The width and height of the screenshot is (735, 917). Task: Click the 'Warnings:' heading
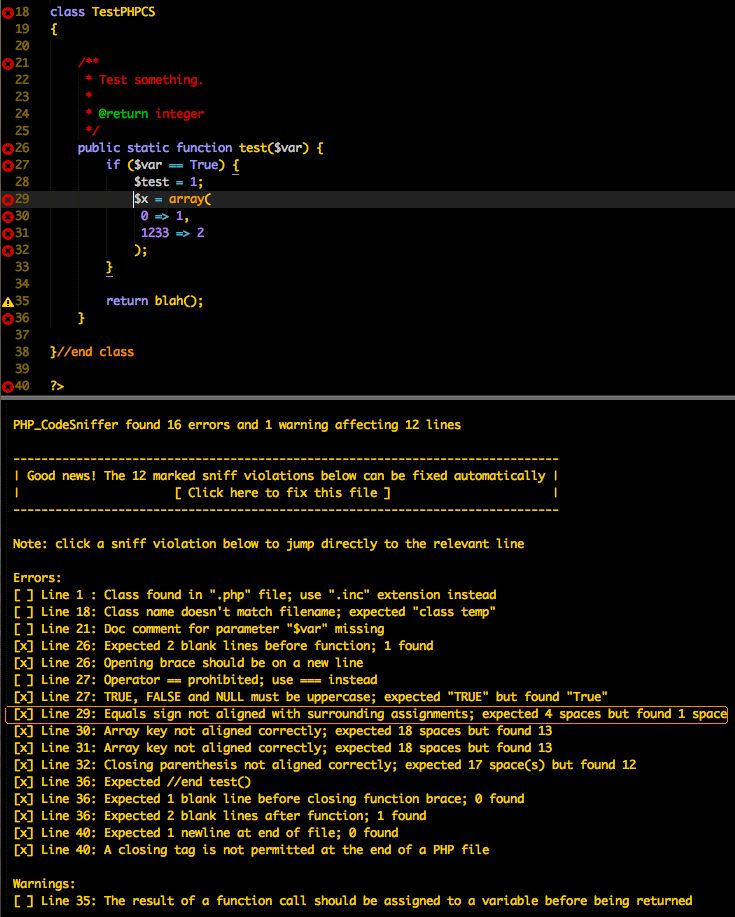44,884
